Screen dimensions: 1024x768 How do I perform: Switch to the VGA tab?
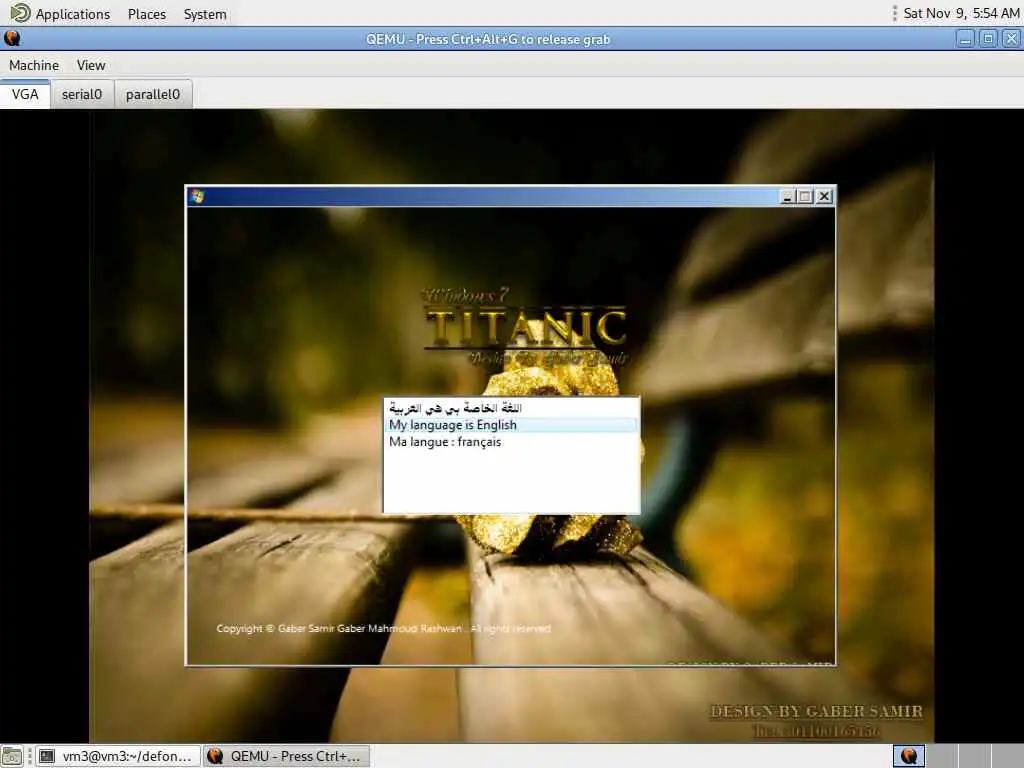[25, 95]
